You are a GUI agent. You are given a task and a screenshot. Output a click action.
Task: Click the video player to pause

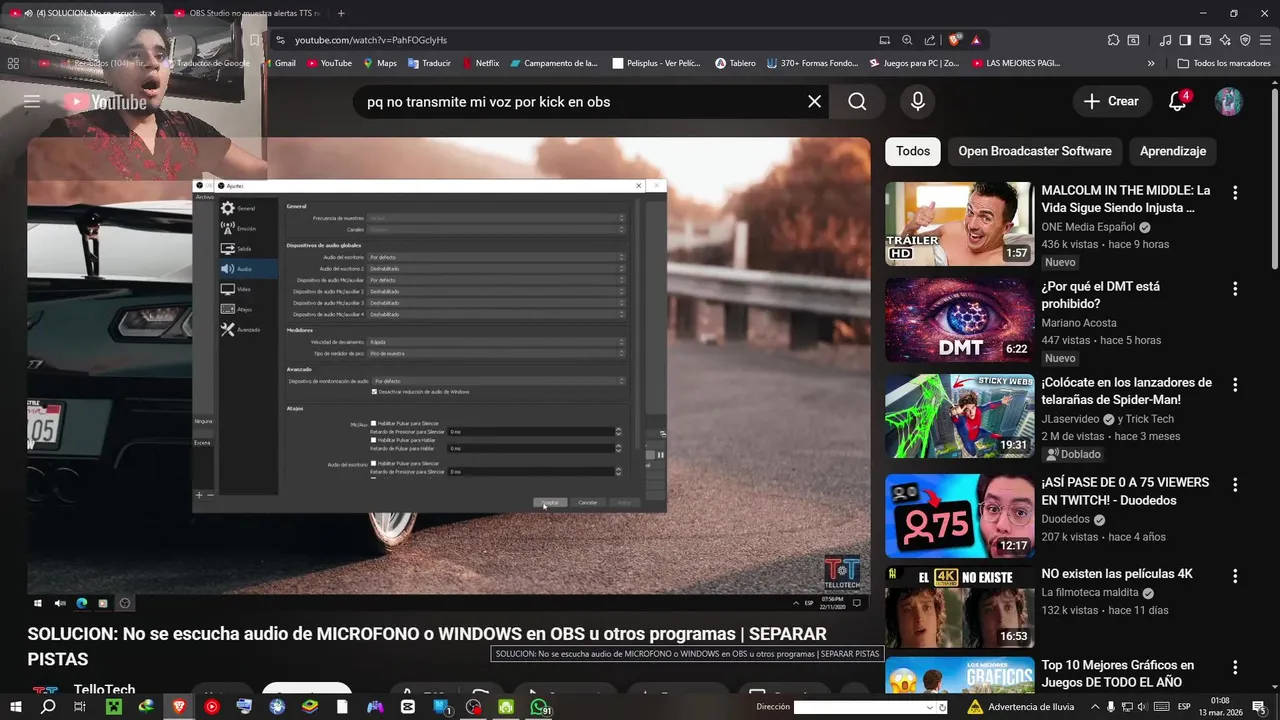tap(449, 373)
